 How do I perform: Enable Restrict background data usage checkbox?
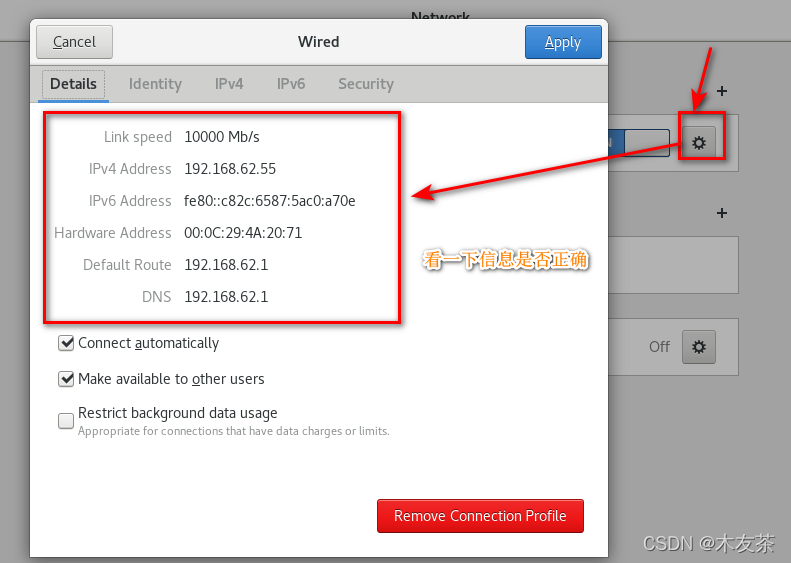(x=66, y=421)
